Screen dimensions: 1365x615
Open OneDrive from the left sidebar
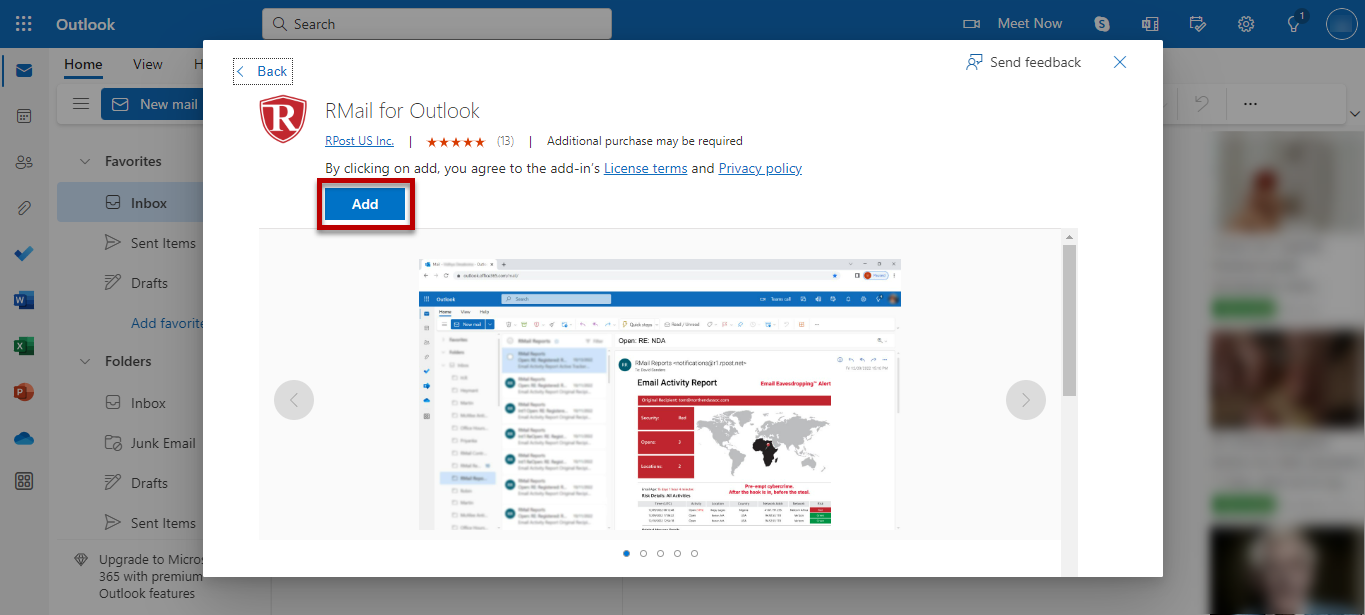coord(24,438)
